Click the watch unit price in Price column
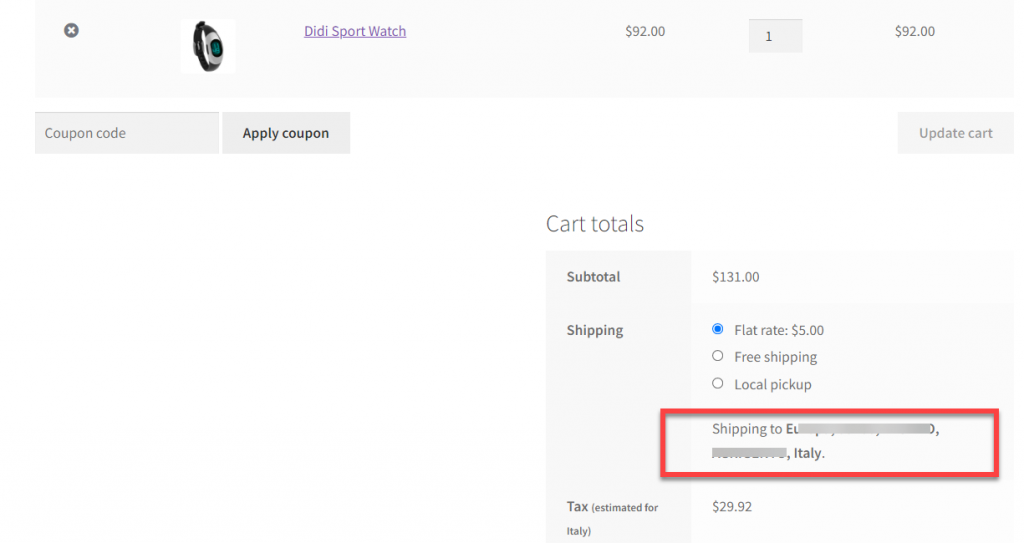Image resolution: width=1024 pixels, height=543 pixels. 645,31
